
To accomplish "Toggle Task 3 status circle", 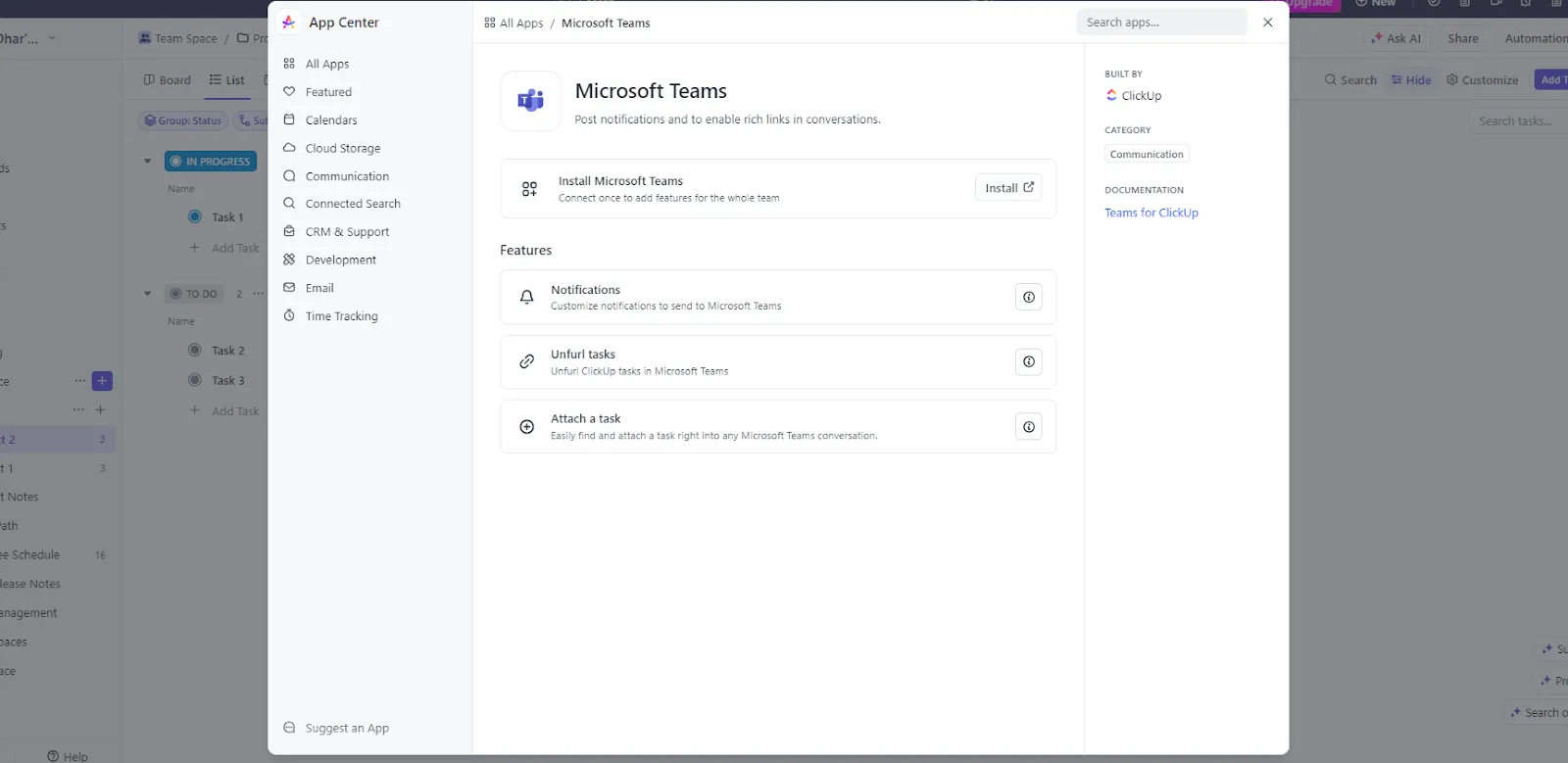I will click(195, 380).
